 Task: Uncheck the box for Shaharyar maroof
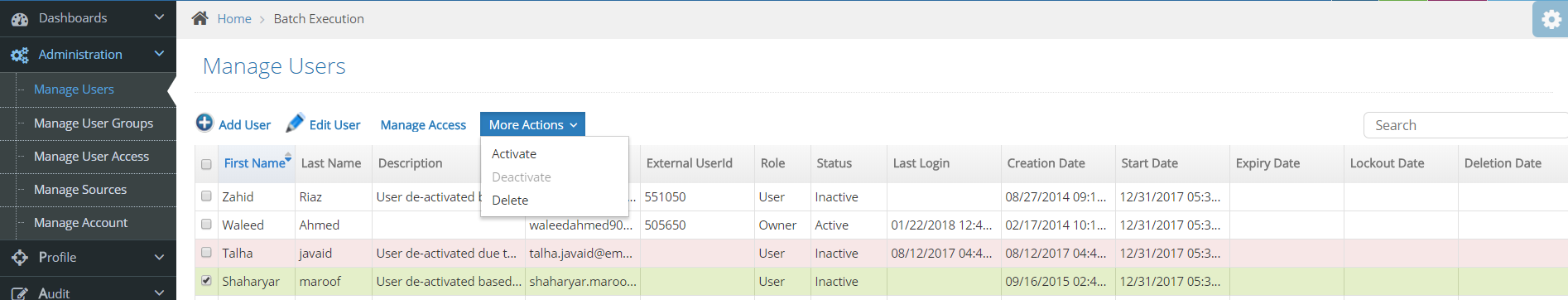point(206,281)
